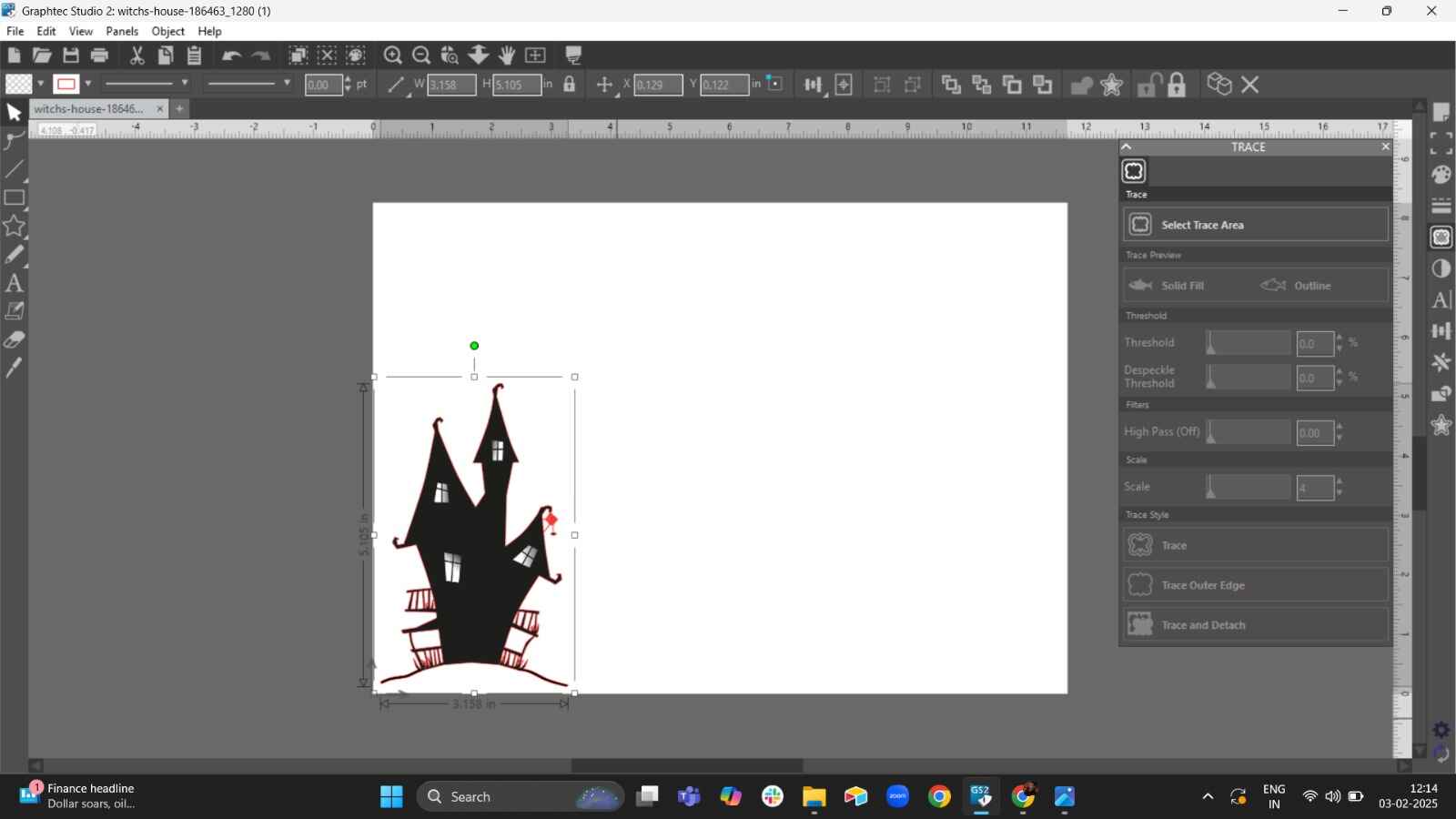Click the Threshold slider track
This screenshot has height=819, width=1456.
coord(1249,343)
